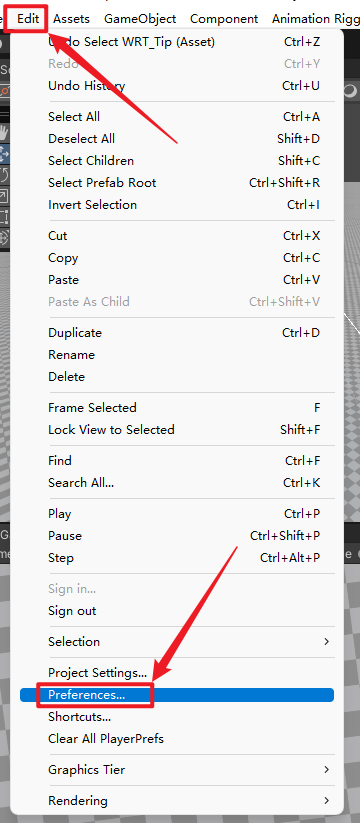The height and width of the screenshot is (823, 360).
Task: Choose Frame Selected
Action: click(x=177, y=407)
